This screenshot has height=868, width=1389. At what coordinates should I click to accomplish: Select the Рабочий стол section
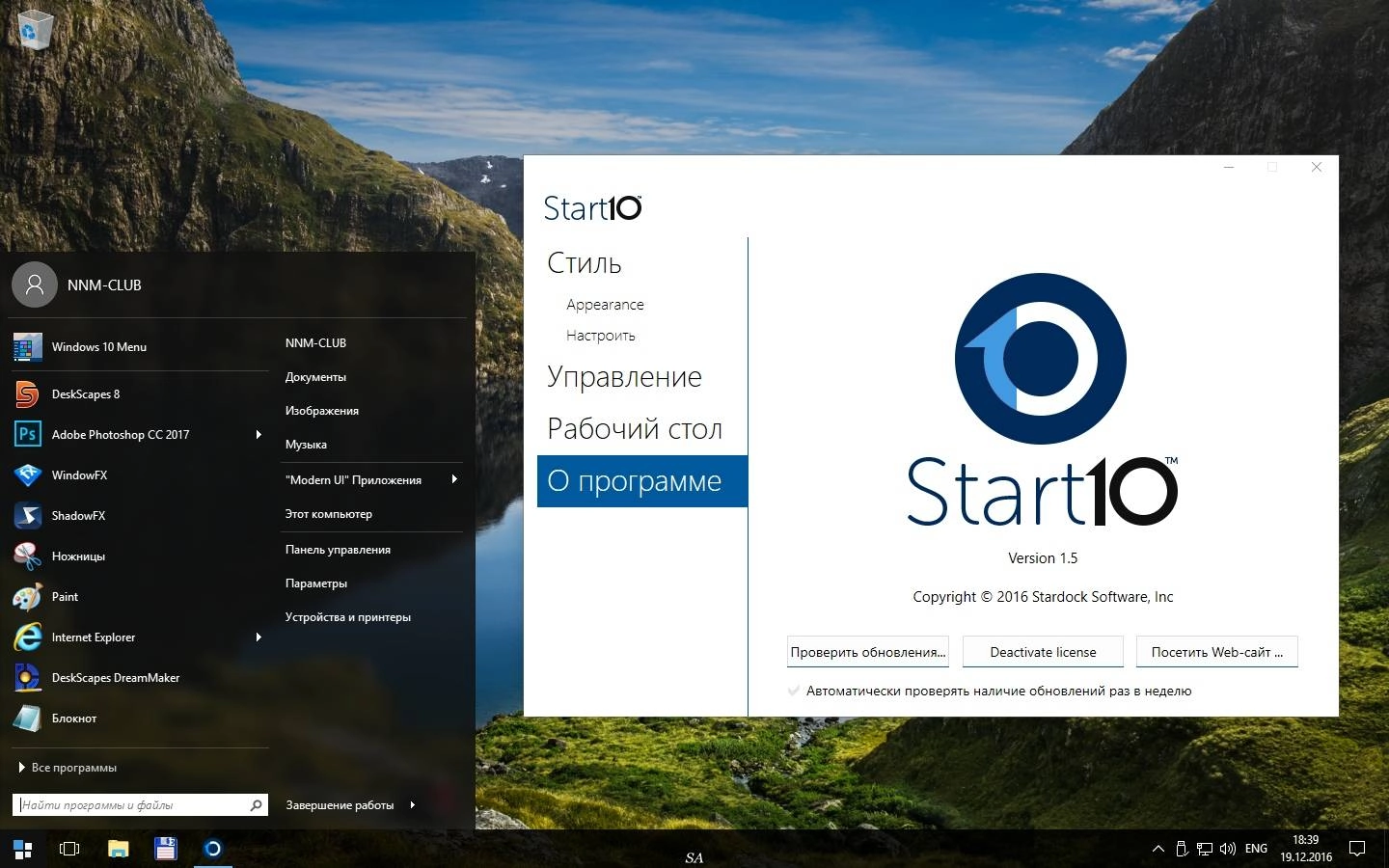635,429
